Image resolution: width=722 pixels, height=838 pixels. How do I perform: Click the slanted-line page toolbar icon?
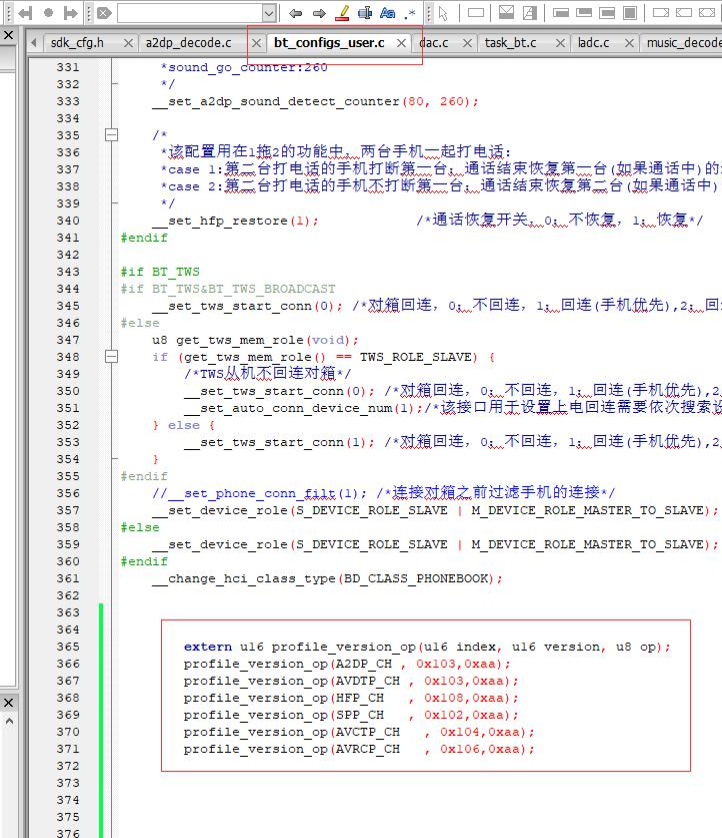(x=529, y=12)
